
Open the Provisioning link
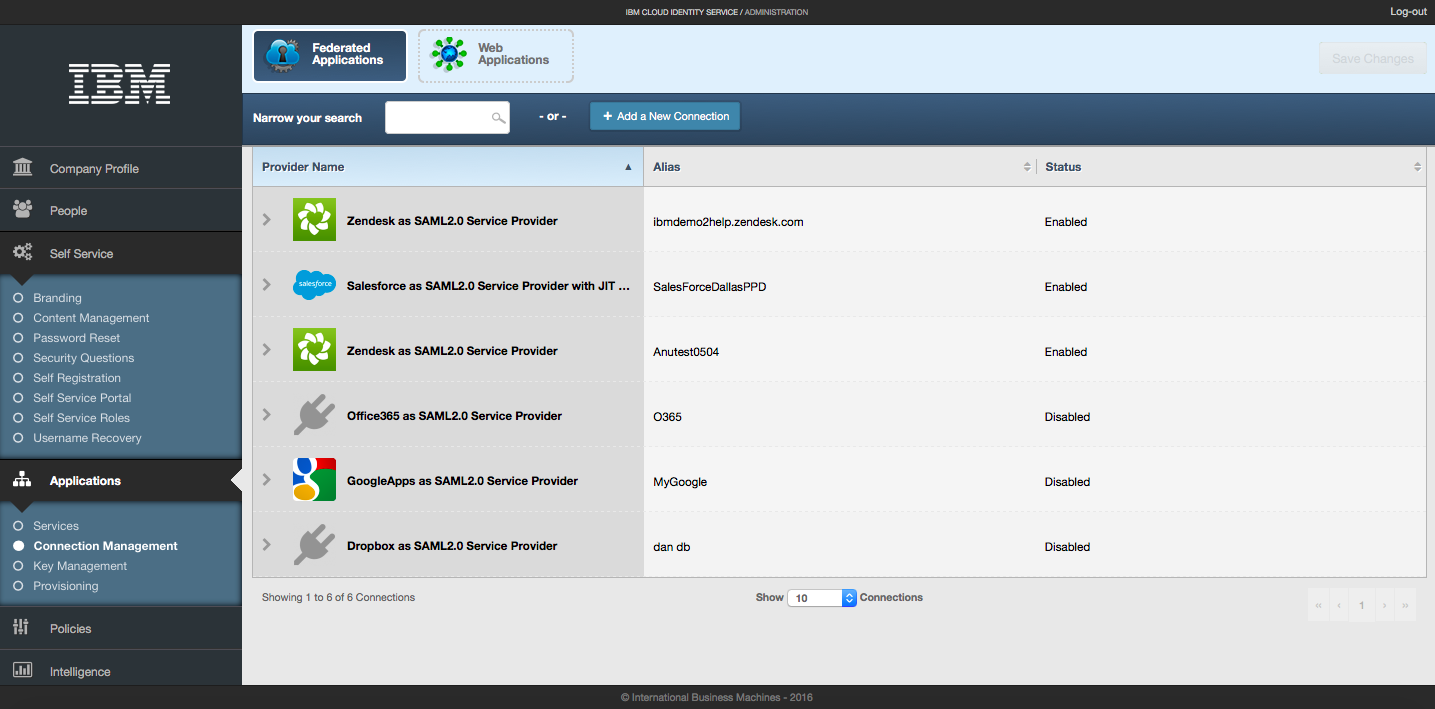point(66,586)
